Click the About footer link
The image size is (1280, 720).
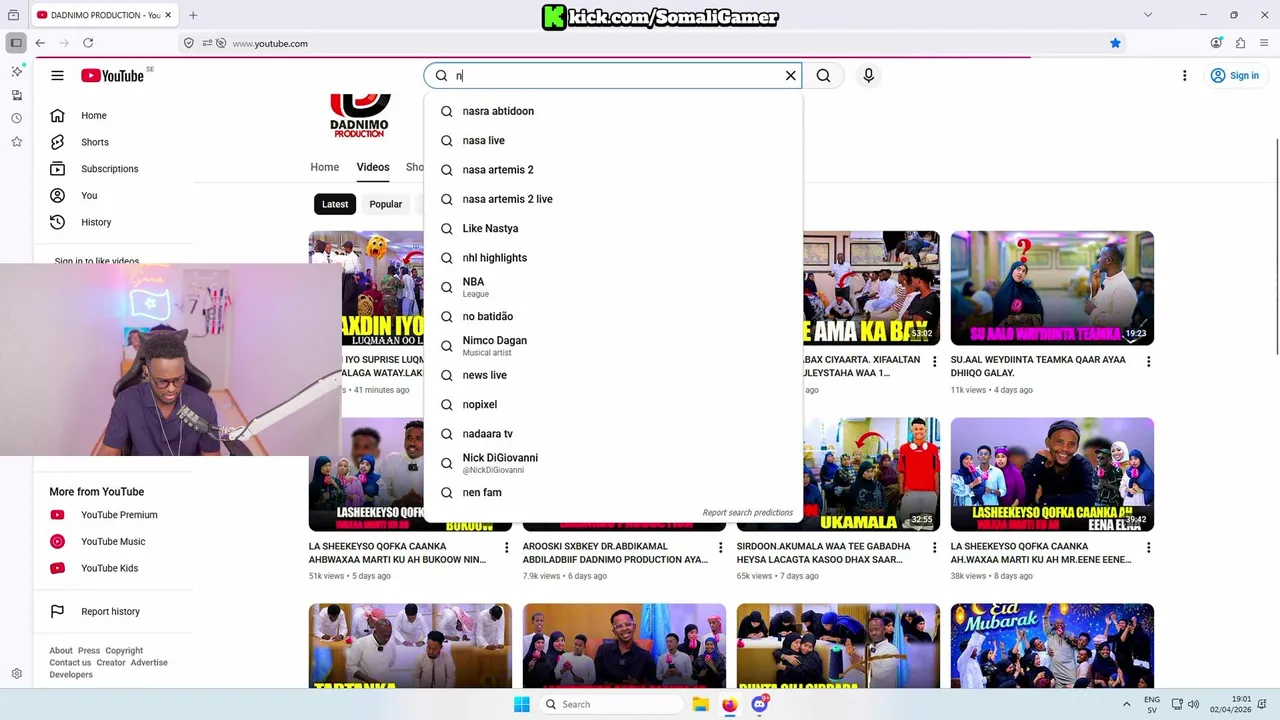pyautogui.click(x=60, y=651)
